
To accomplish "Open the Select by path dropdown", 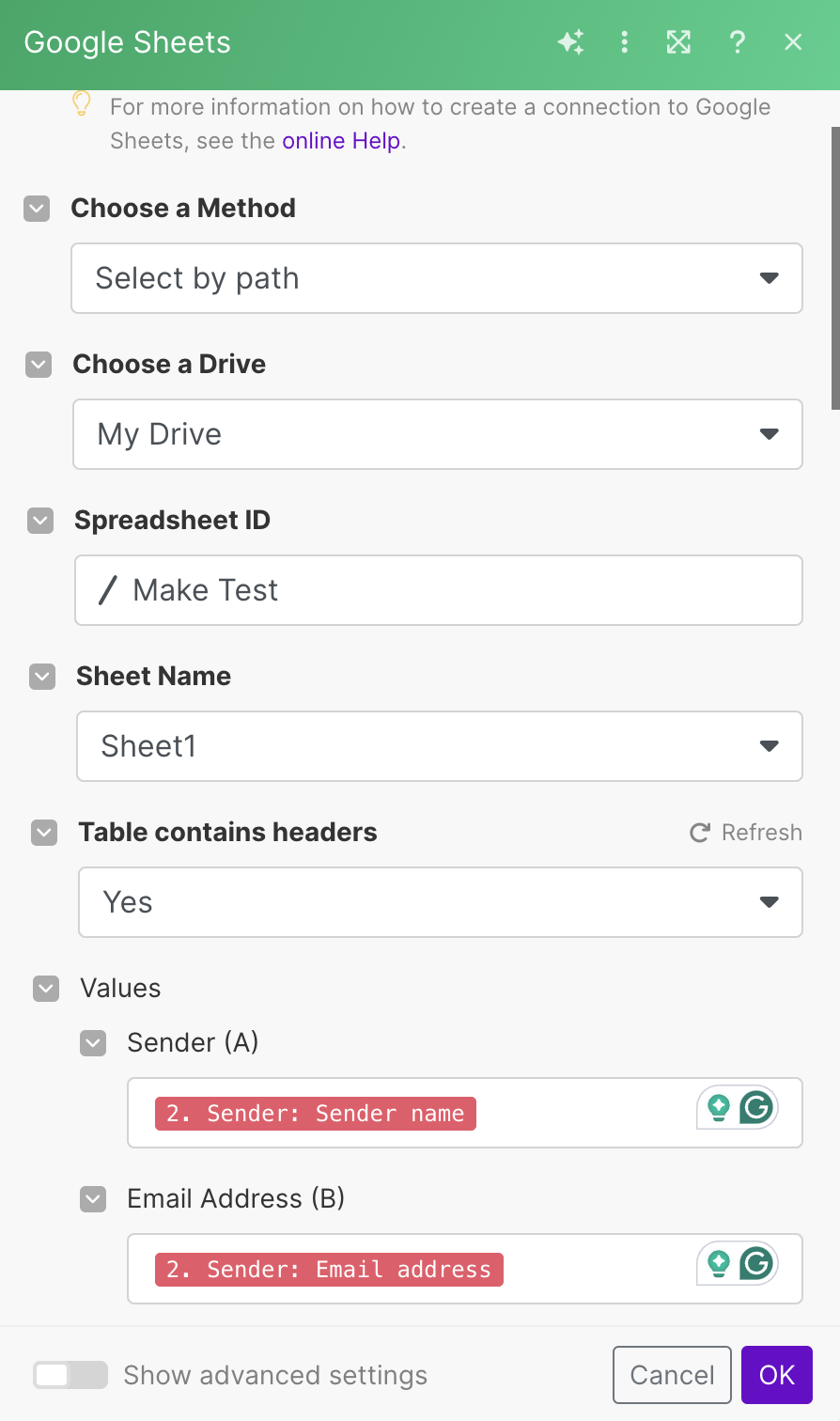I will 437,278.
